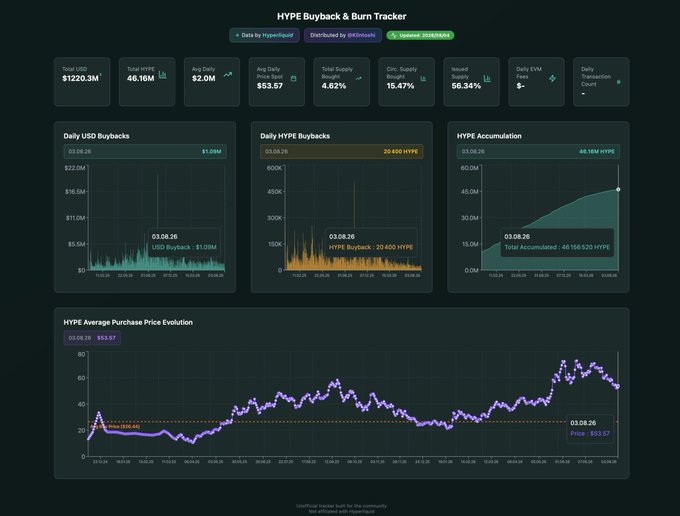680x516 pixels.
Task: Click the last data point on the price line
Action: click(618, 386)
